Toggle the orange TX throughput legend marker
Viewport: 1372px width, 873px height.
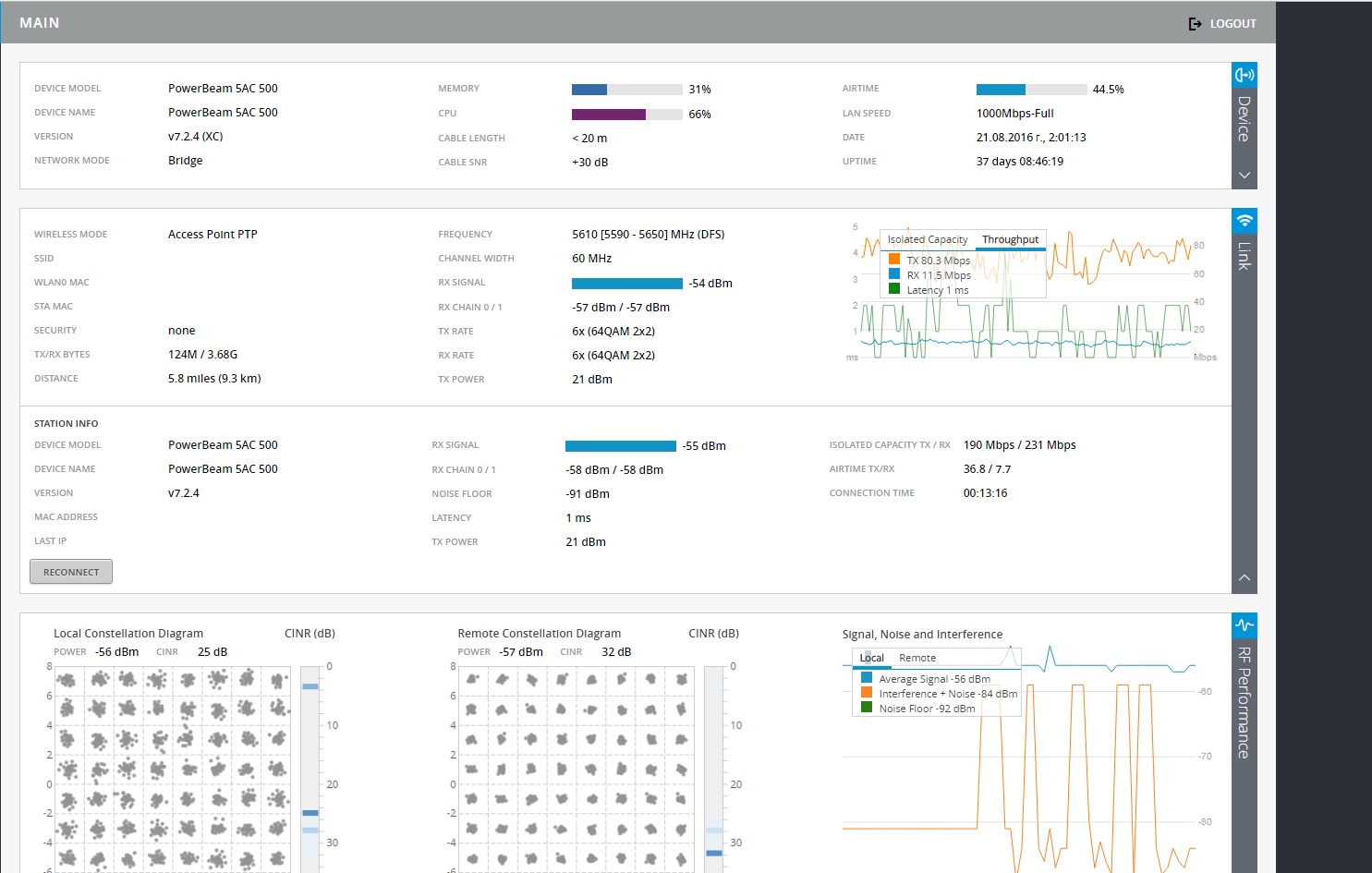[894, 260]
